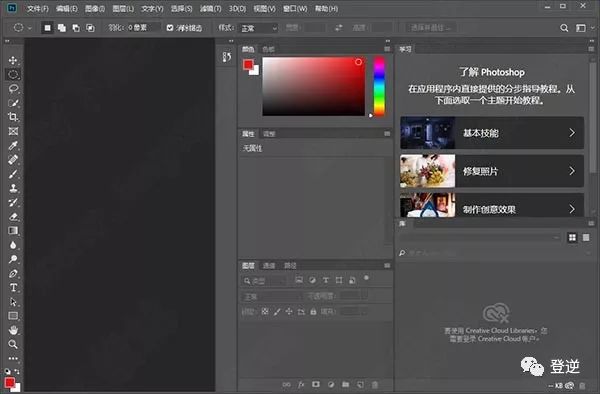Select the Move tool

(x=13, y=60)
